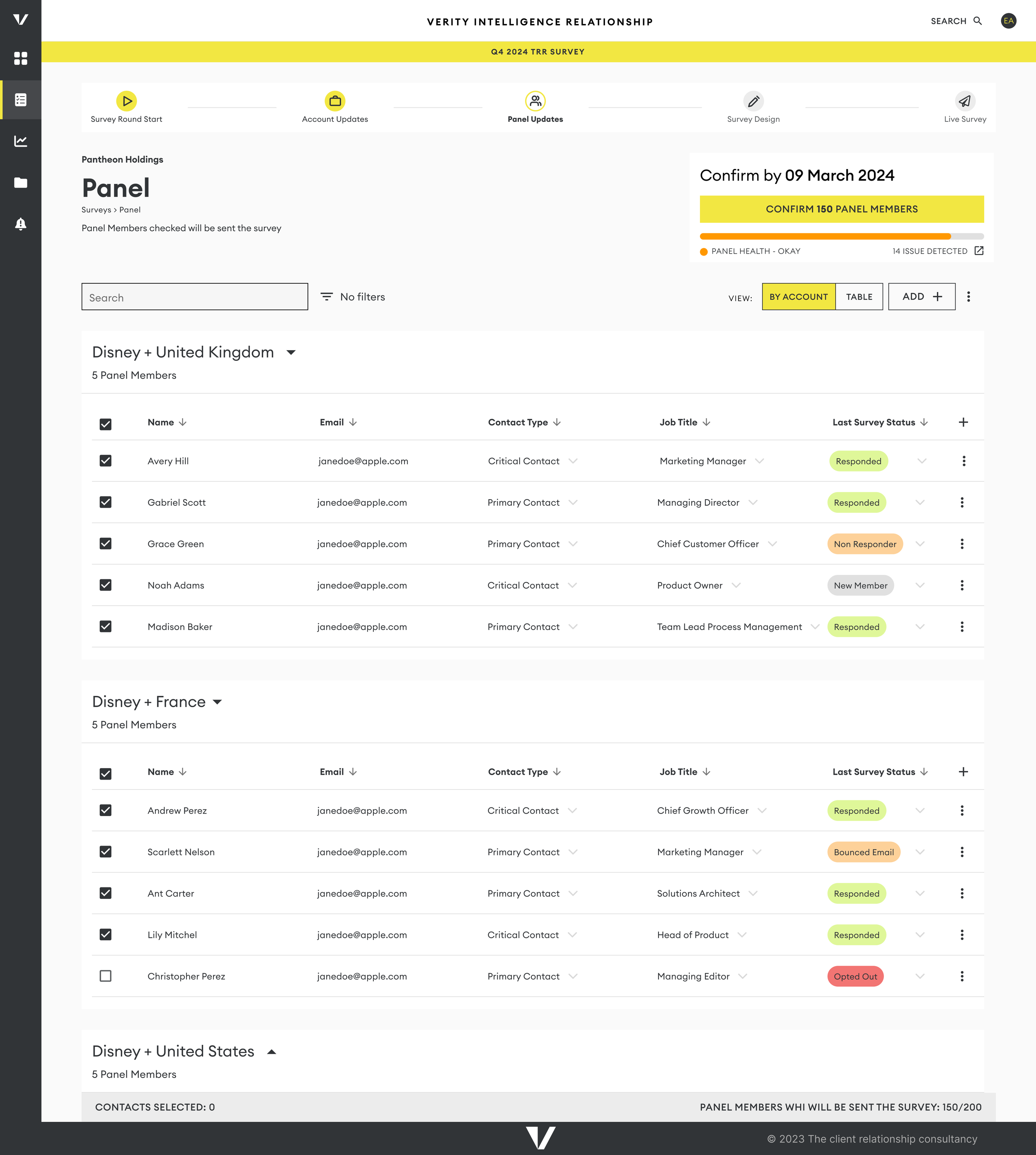Switch to the Table view
Screen dimensions: 1036x1155
(858, 297)
